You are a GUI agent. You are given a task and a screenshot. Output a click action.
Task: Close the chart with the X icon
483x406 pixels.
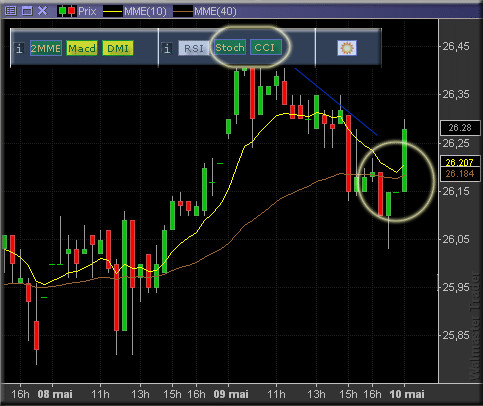(43, 11)
